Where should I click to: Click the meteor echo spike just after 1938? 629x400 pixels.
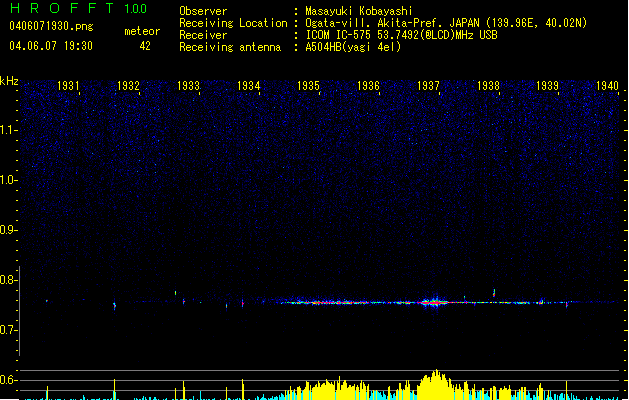(494, 293)
